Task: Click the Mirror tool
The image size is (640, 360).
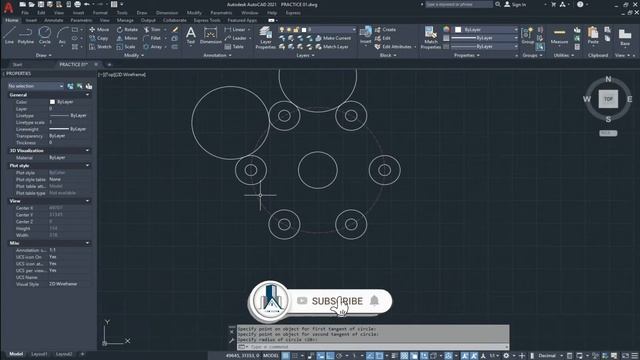Action: pos(127,38)
